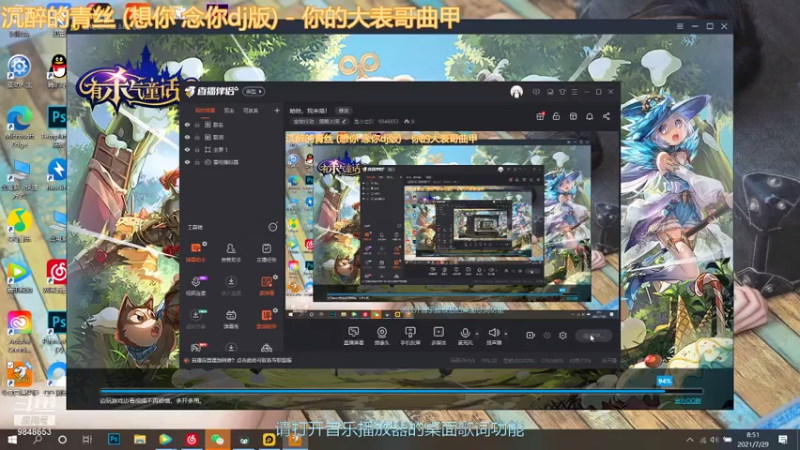Open WeChat from the Windows taskbar
This screenshot has width=800, height=450.
pyautogui.click(x=217, y=439)
